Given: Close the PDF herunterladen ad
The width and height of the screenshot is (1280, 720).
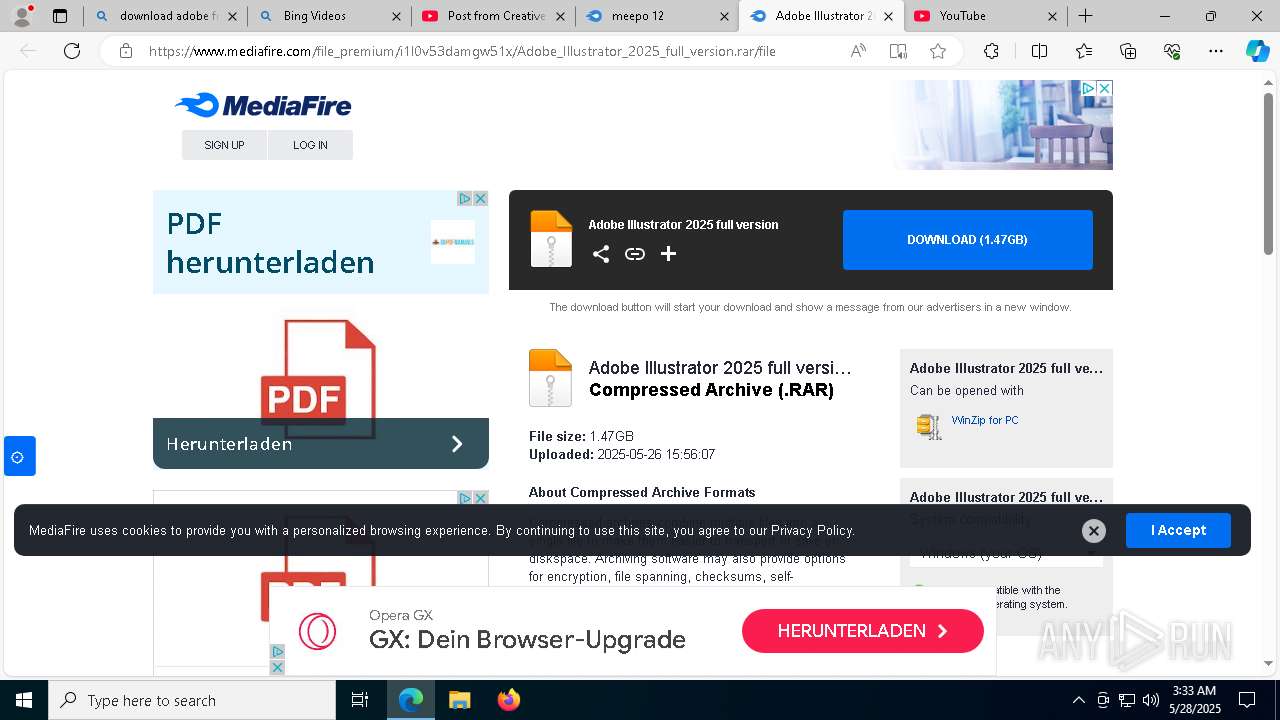Looking at the screenshot, I should pyautogui.click(x=480, y=199).
